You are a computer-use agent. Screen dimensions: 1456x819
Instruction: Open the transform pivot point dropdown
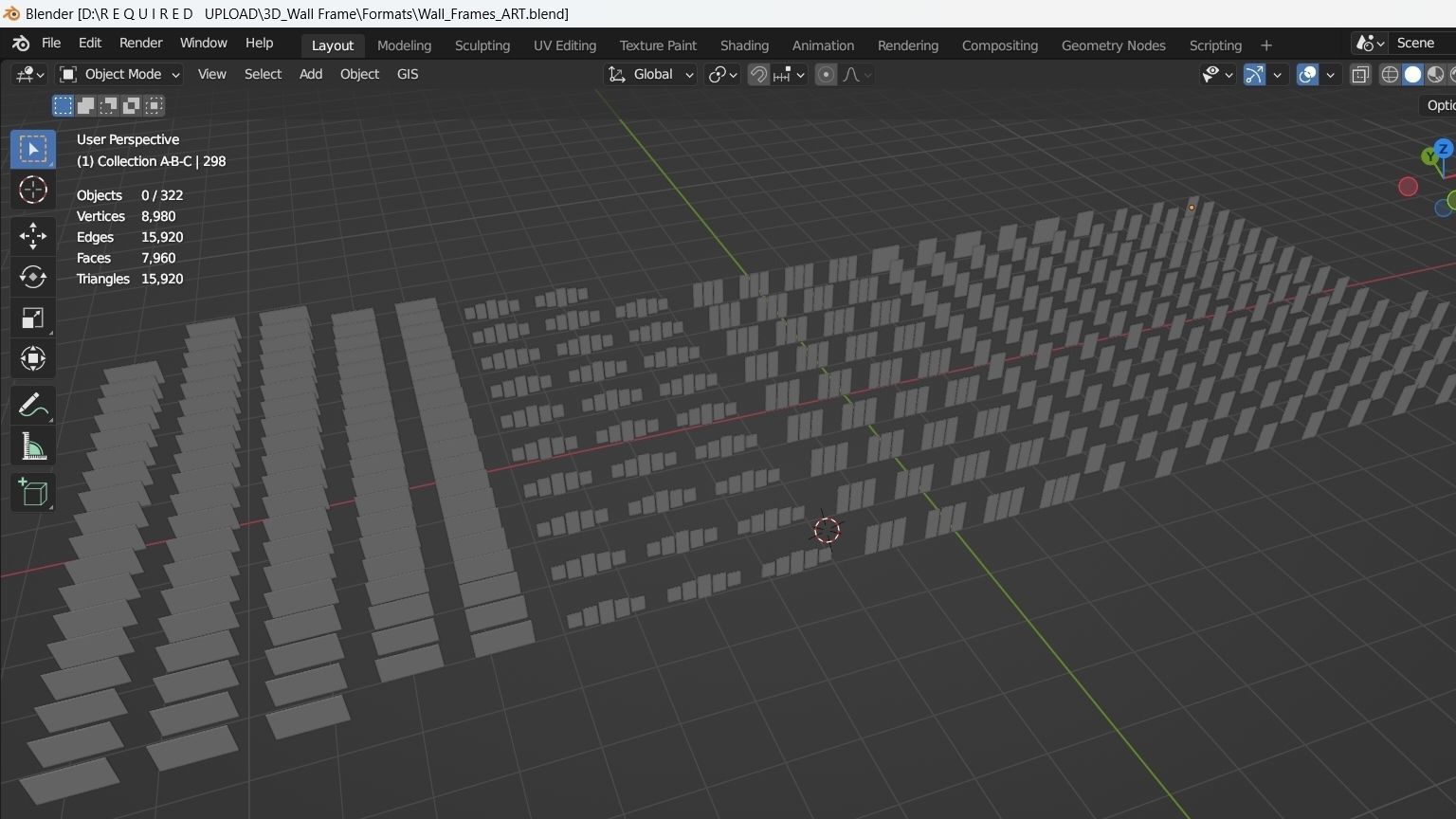[x=722, y=75]
